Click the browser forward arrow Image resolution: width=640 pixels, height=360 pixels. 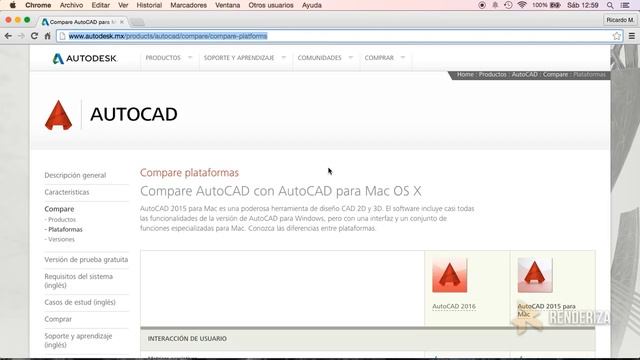[x=21, y=36]
